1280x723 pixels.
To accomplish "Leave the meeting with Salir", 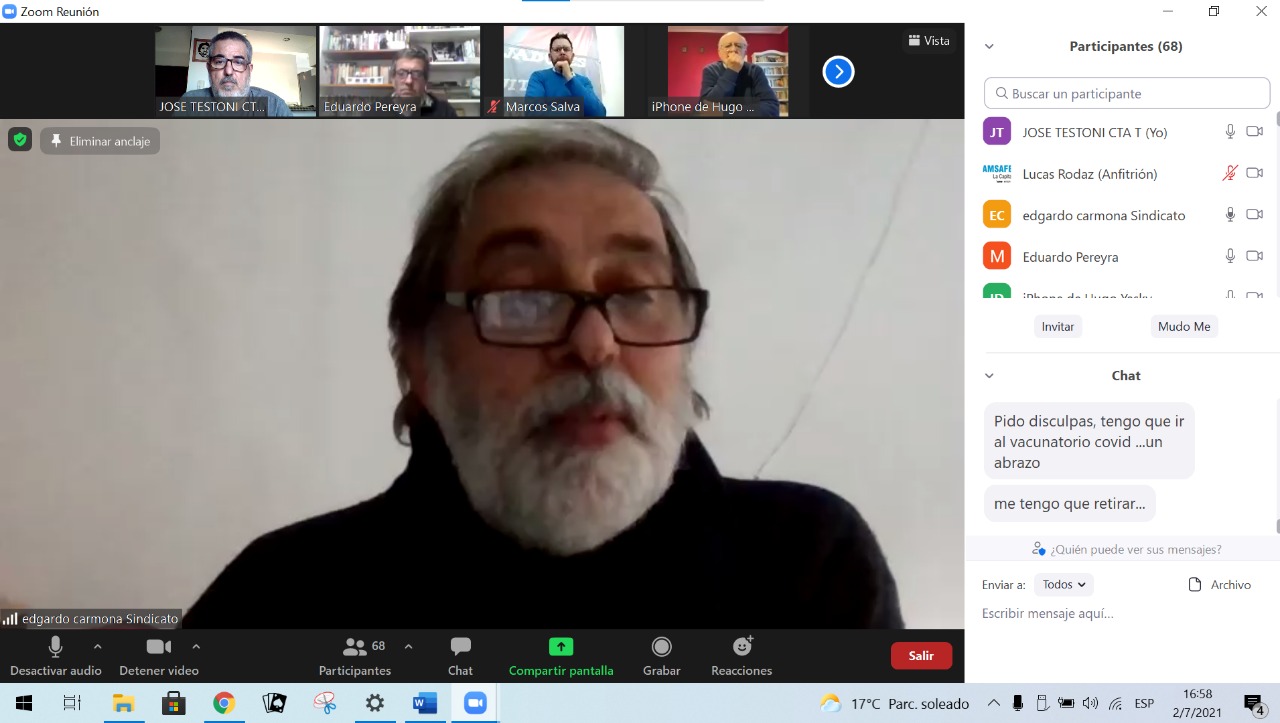I will point(921,656).
